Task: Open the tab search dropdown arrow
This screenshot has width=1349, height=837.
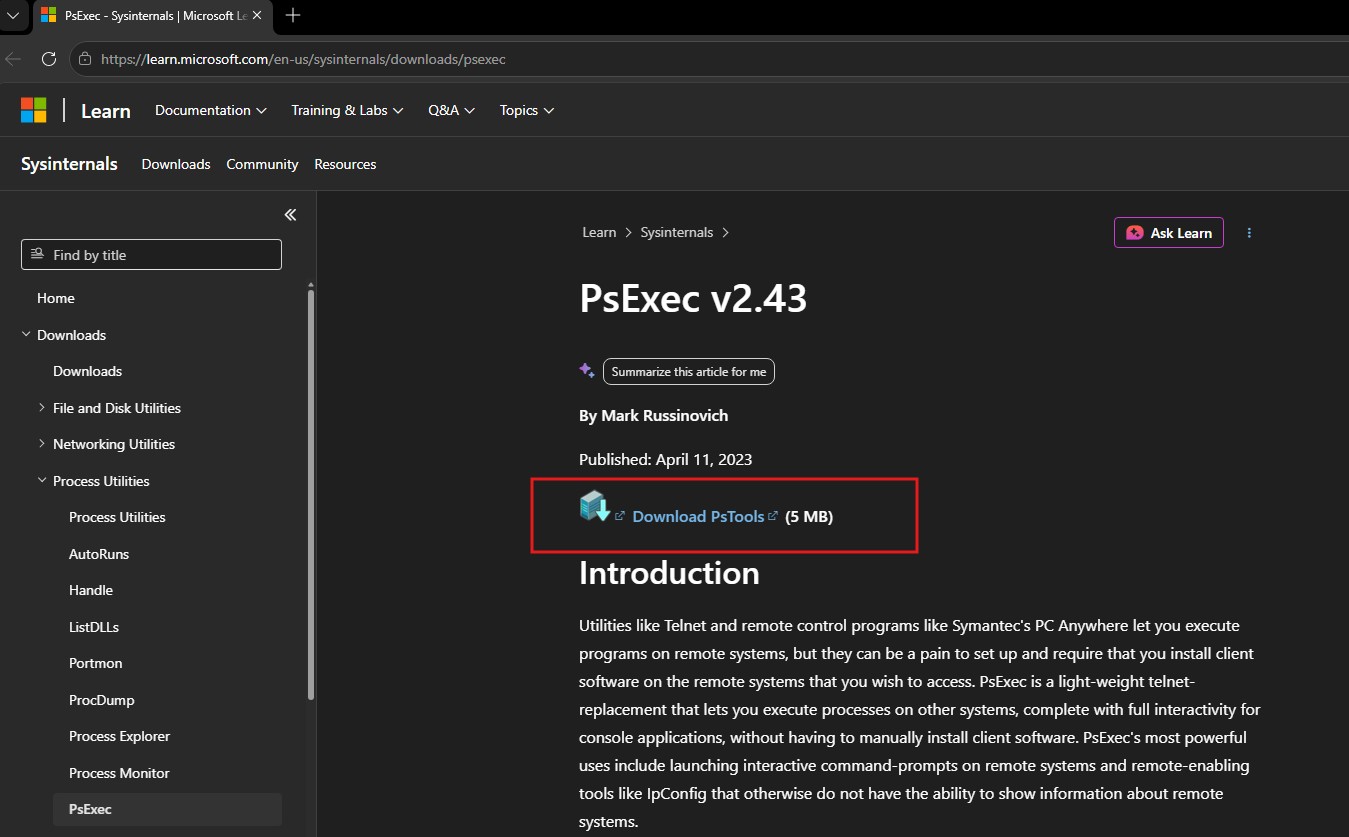Action: pyautogui.click(x=13, y=15)
